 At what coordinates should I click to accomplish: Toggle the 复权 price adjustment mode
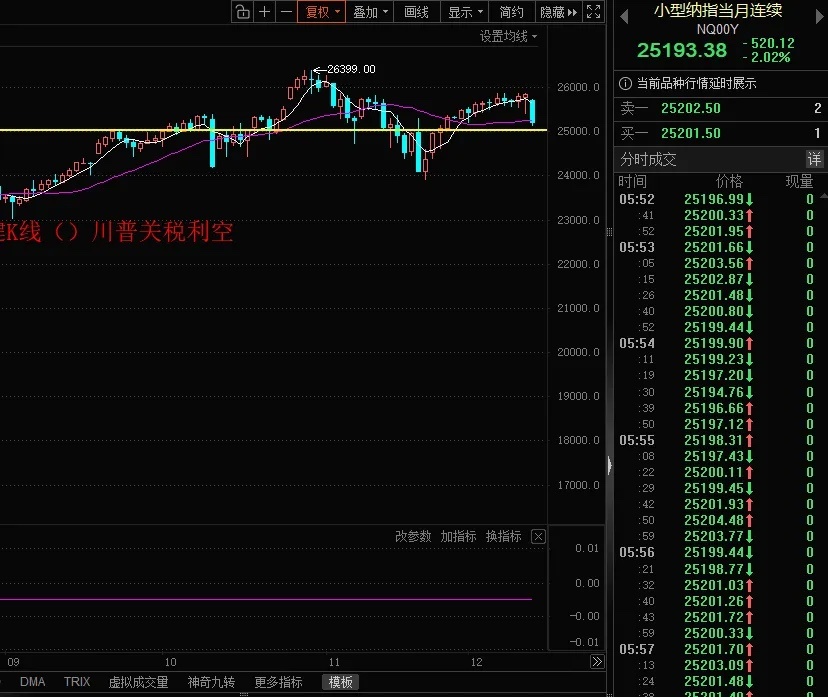(x=318, y=12)
